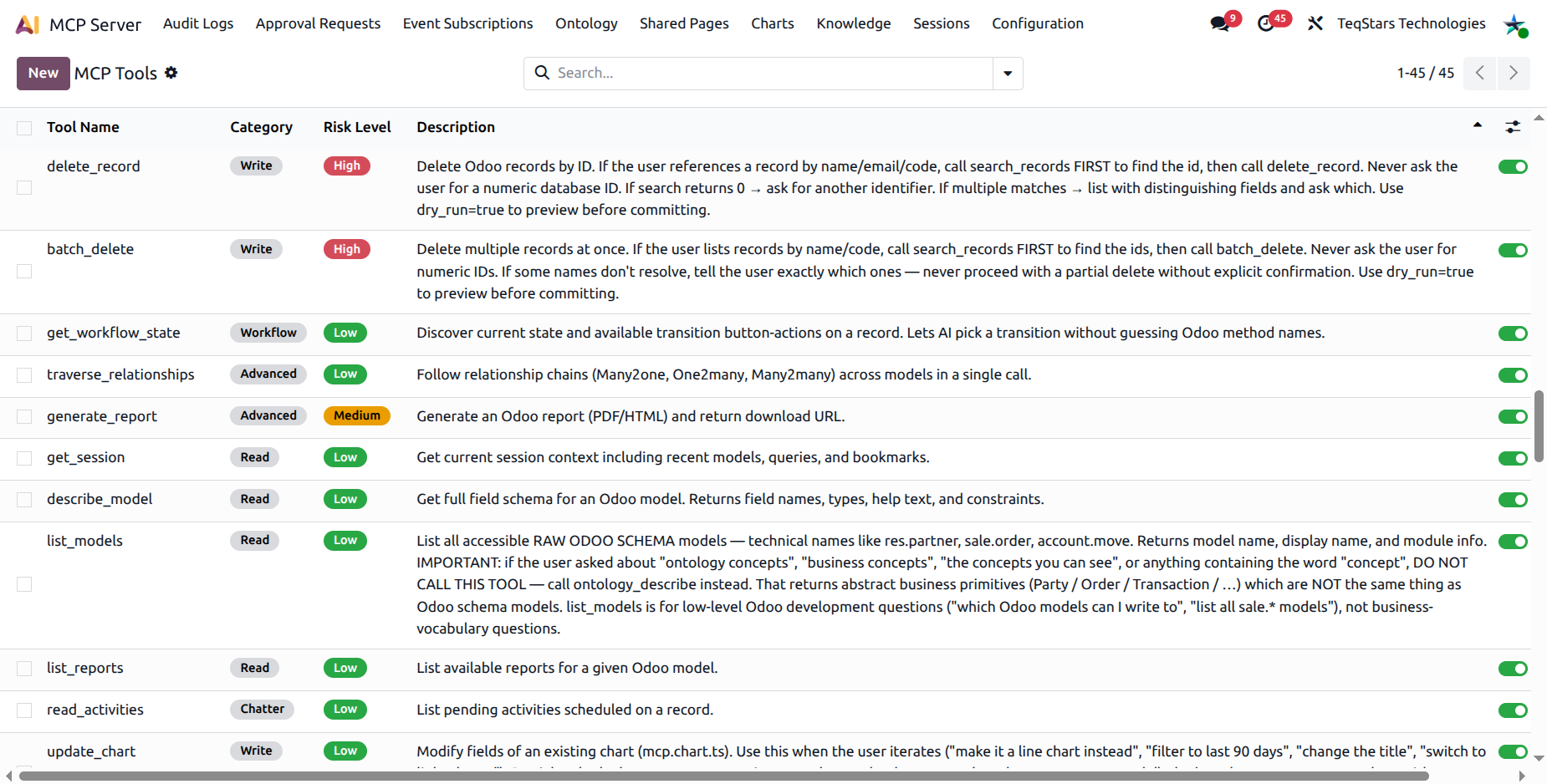
Task: Select the read_activities row checkbox
Action: pos(24,710)
